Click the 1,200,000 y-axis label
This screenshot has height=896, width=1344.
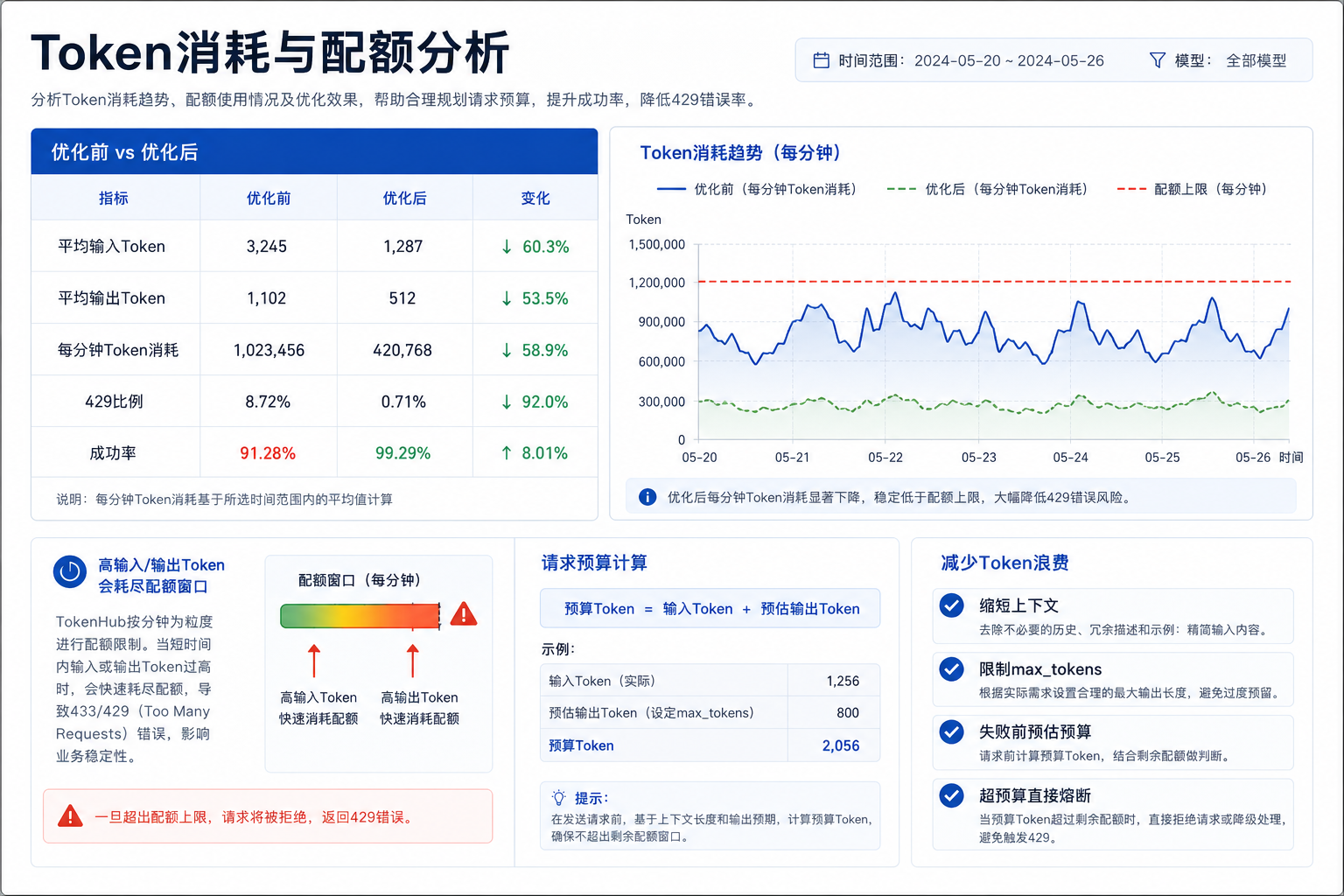tap(657, 283)
